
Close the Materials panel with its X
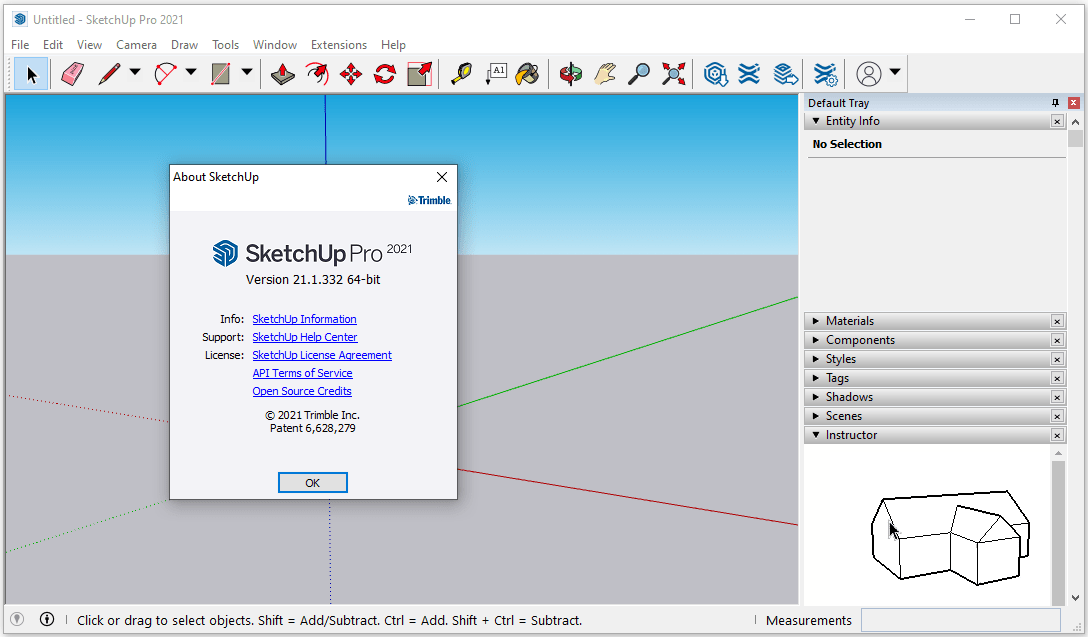(x=1057, y=321)
